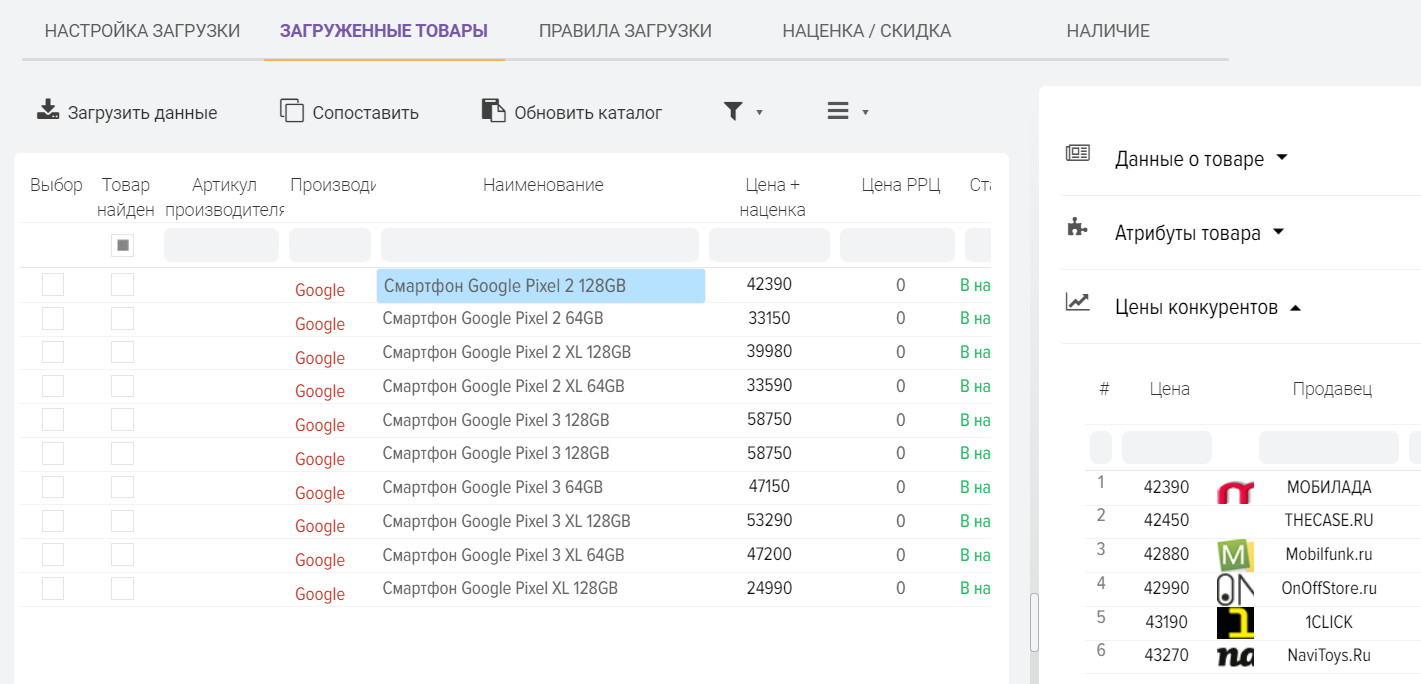Click the vertical scrollbar beside the product table
This screenshot has height=684, width=1421.
1034,620
